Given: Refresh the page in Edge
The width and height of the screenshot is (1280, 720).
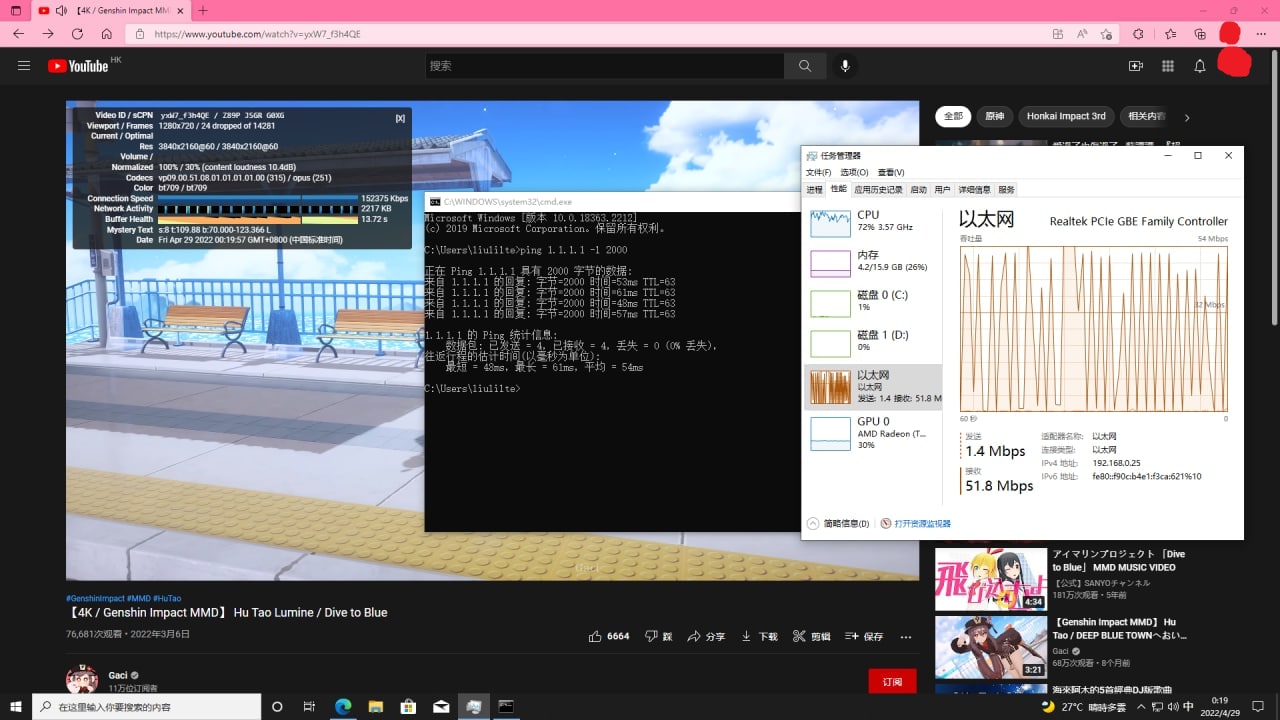Looking at the screenshot, I should tap(77, 33).
